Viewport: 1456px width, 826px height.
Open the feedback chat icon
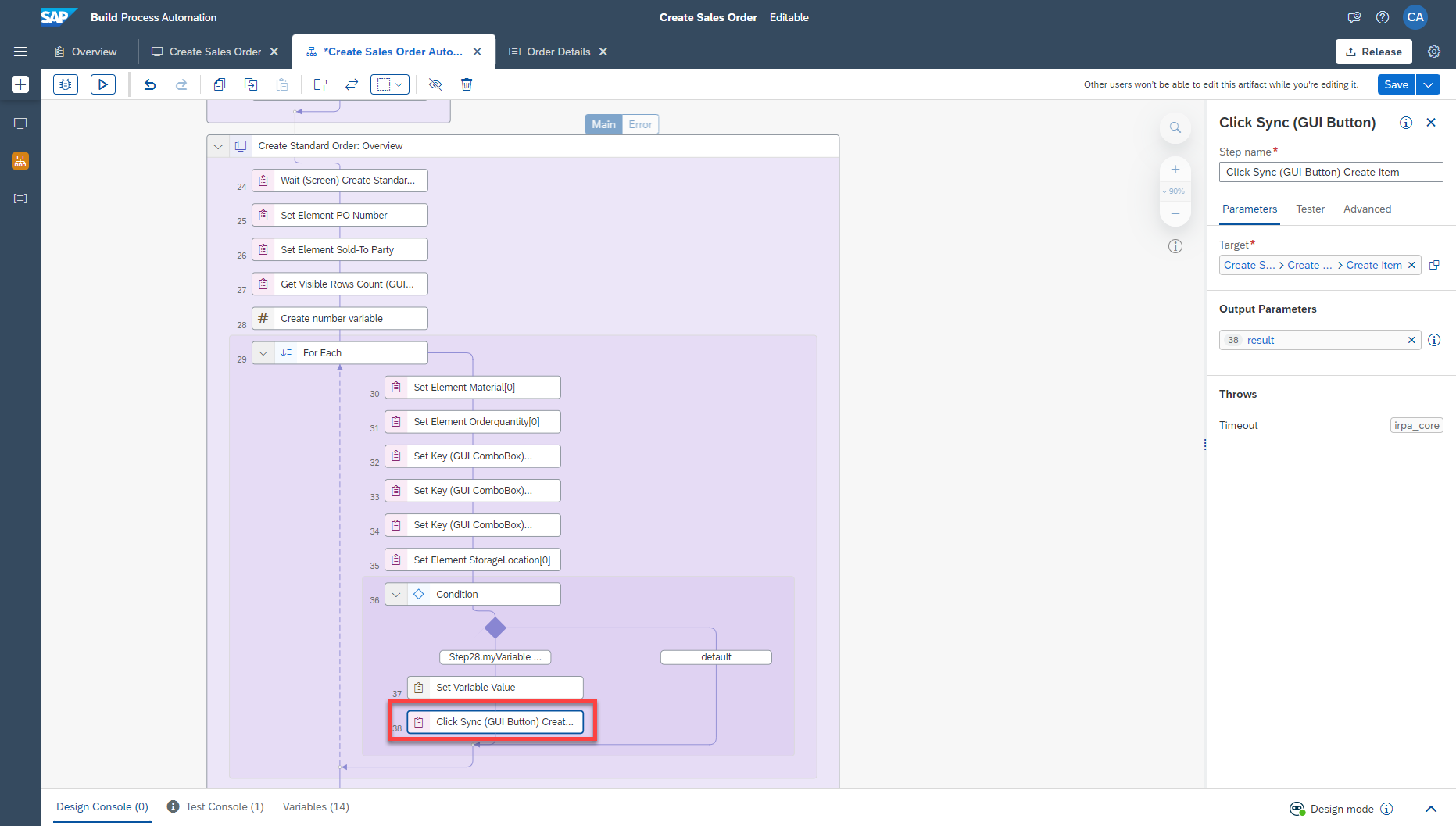1354,17
